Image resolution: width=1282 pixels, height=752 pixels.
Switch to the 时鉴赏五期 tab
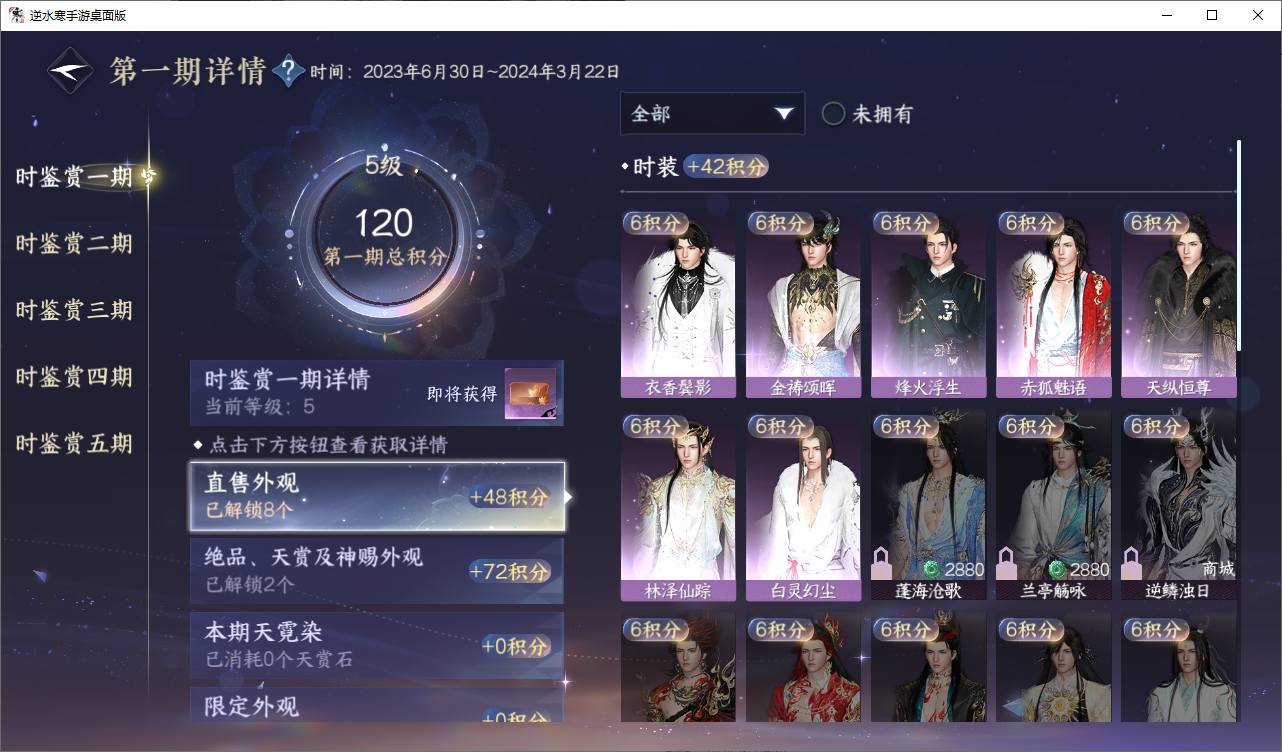click(x=74, y=443)
